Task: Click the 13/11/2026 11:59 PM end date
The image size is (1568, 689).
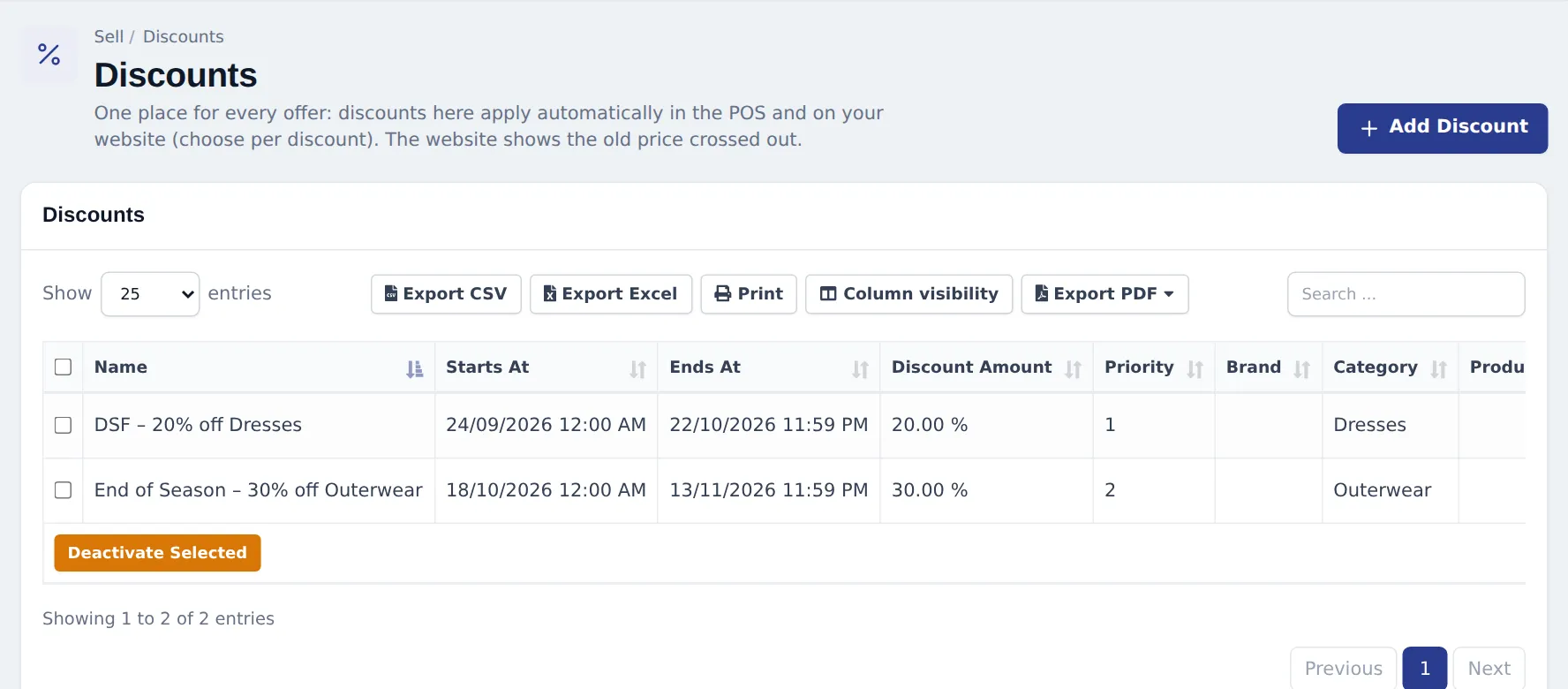Action: pyautogui.click(x=769, y=490)
